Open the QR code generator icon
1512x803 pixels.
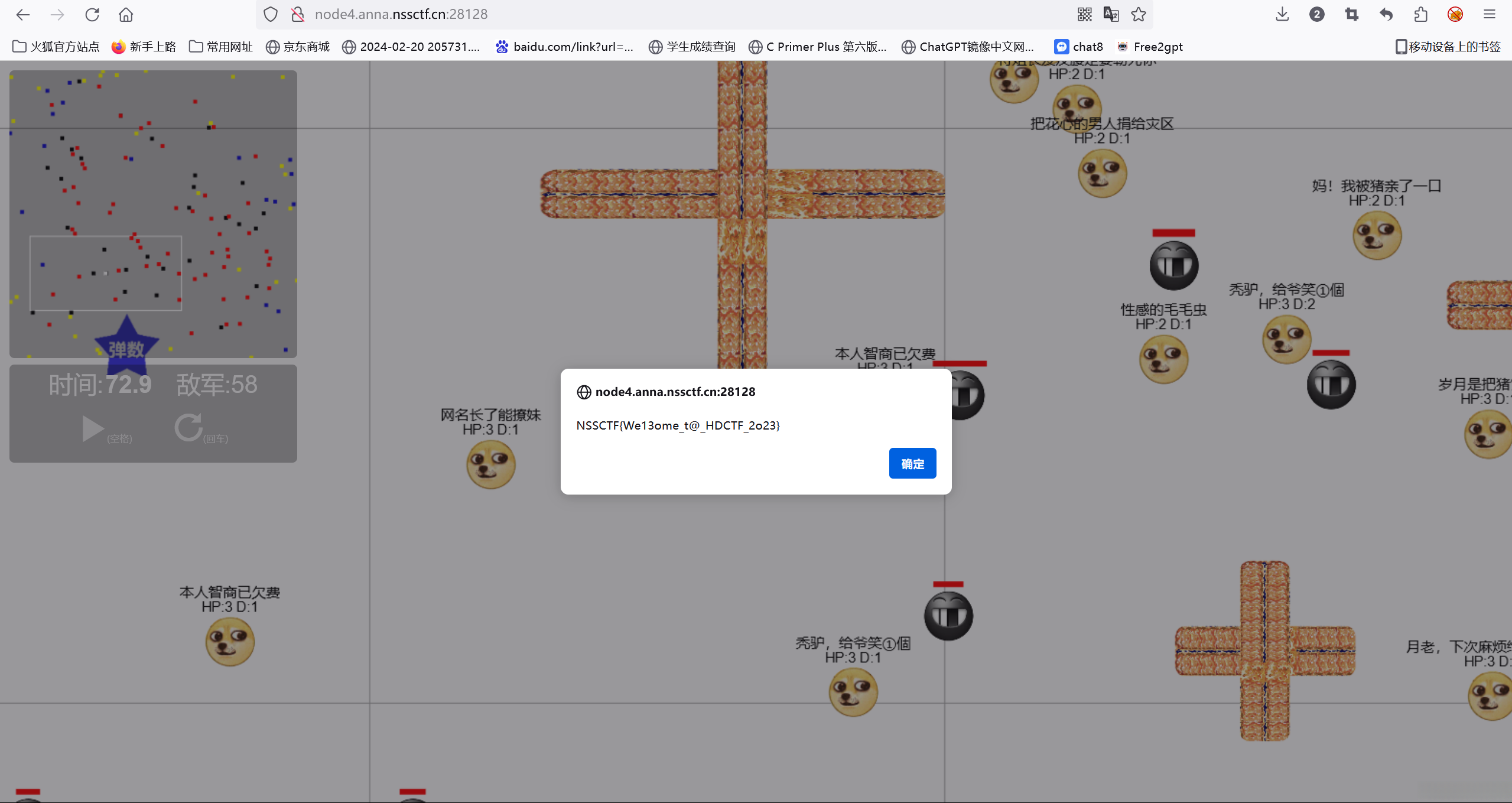pos(1085,15)
